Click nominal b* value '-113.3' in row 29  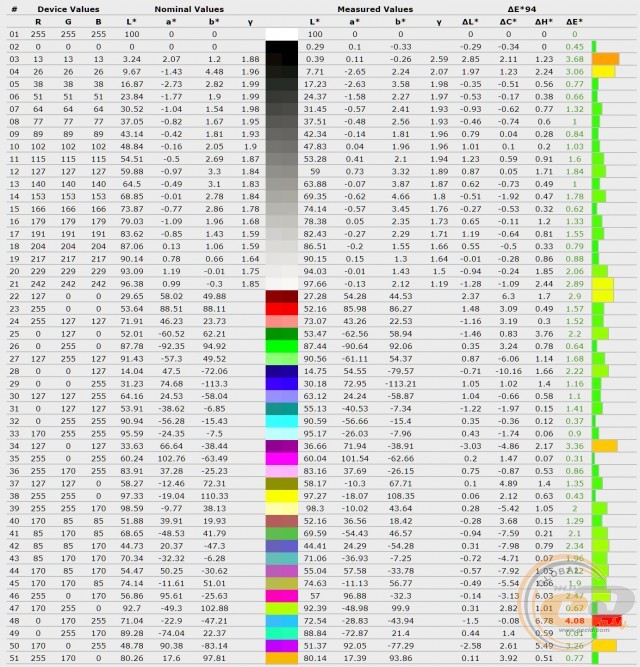(x=214, y=384)
